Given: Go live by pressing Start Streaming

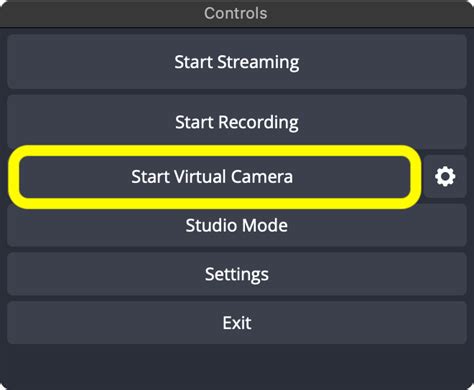Looking at the screenshot, I should [237, 62].
